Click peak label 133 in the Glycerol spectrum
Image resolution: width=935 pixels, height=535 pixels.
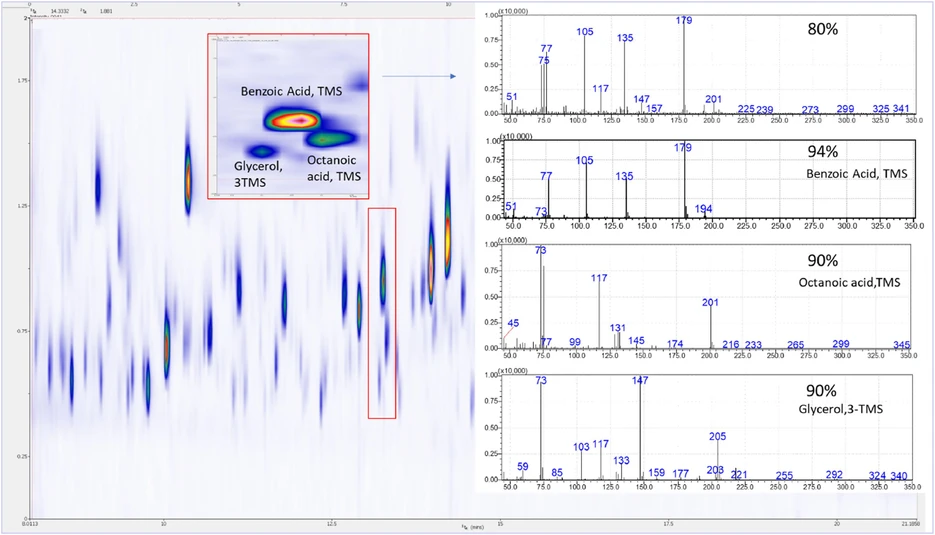coord(621,460)
